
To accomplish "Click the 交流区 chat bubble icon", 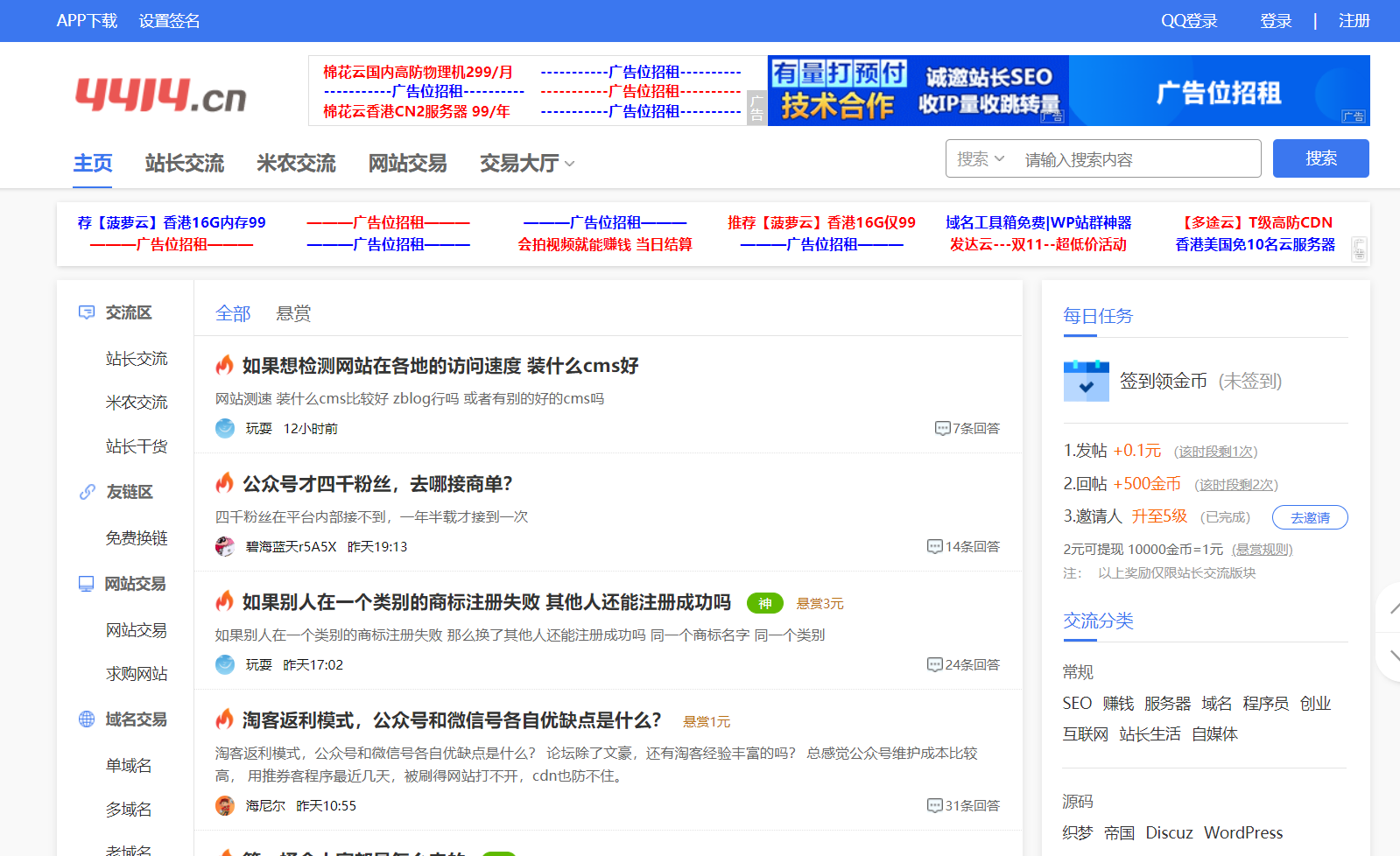I will tap(87, 312).
